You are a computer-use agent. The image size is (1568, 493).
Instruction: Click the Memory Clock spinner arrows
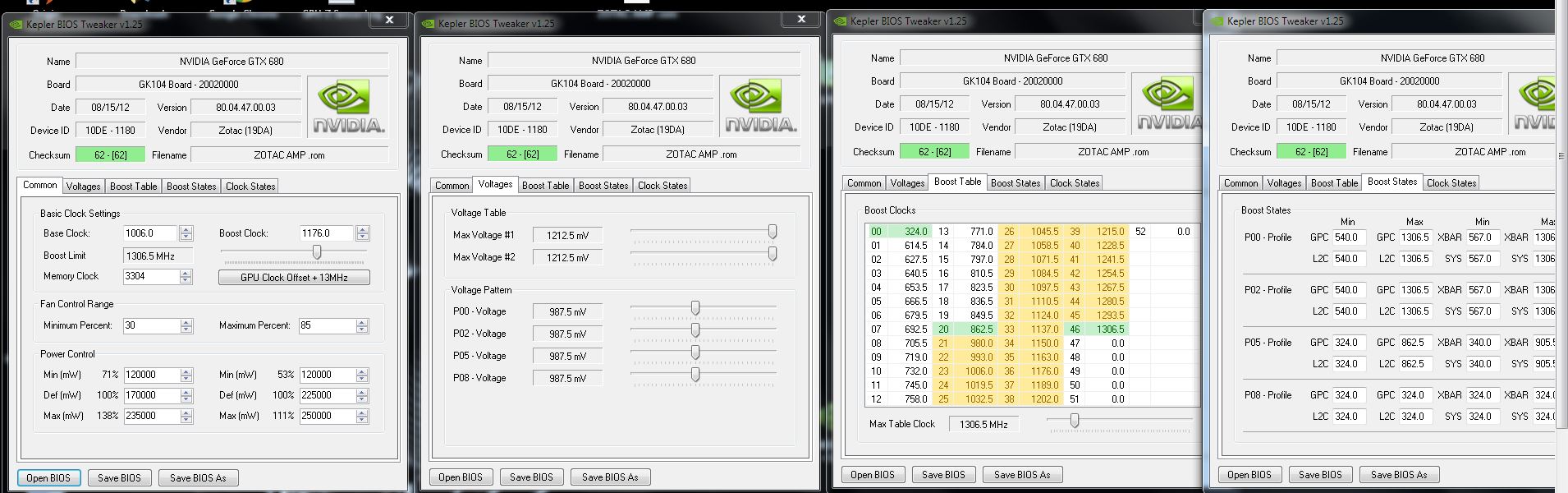186,277
